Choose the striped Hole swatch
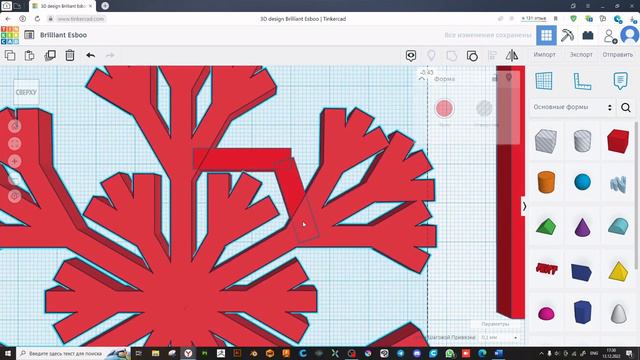The image size is (640, 360). [484, 108]
